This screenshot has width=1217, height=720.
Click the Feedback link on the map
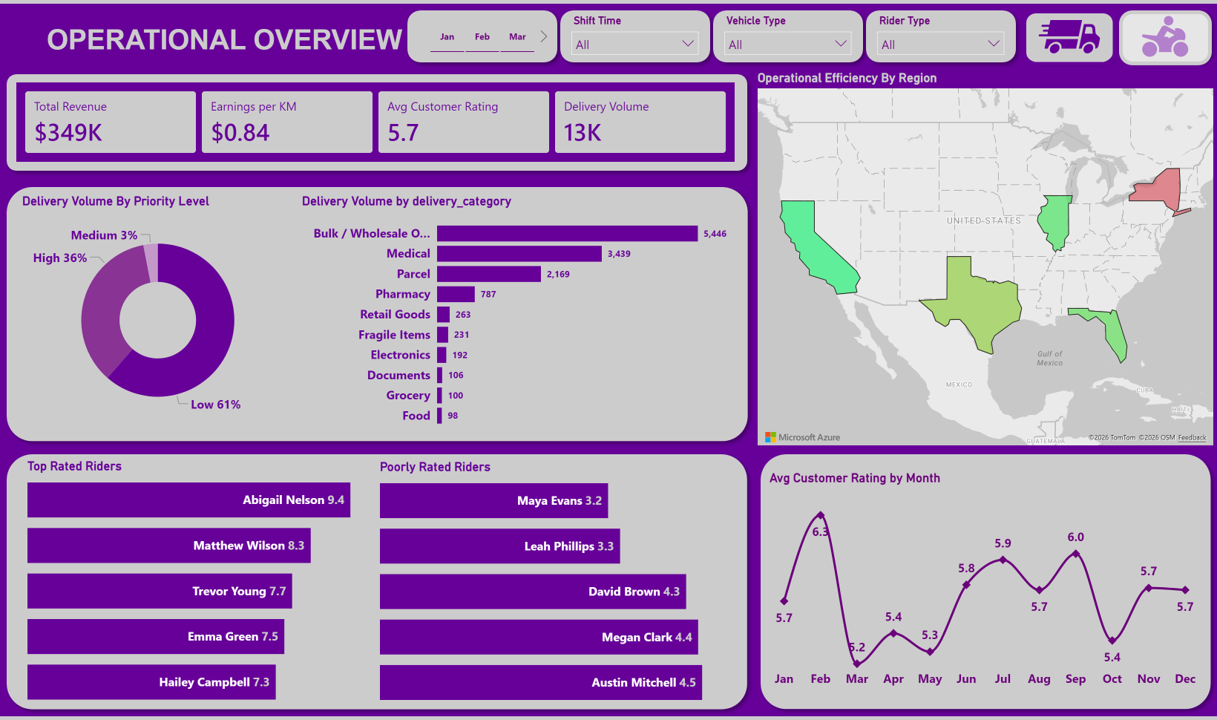(1191, 438)
